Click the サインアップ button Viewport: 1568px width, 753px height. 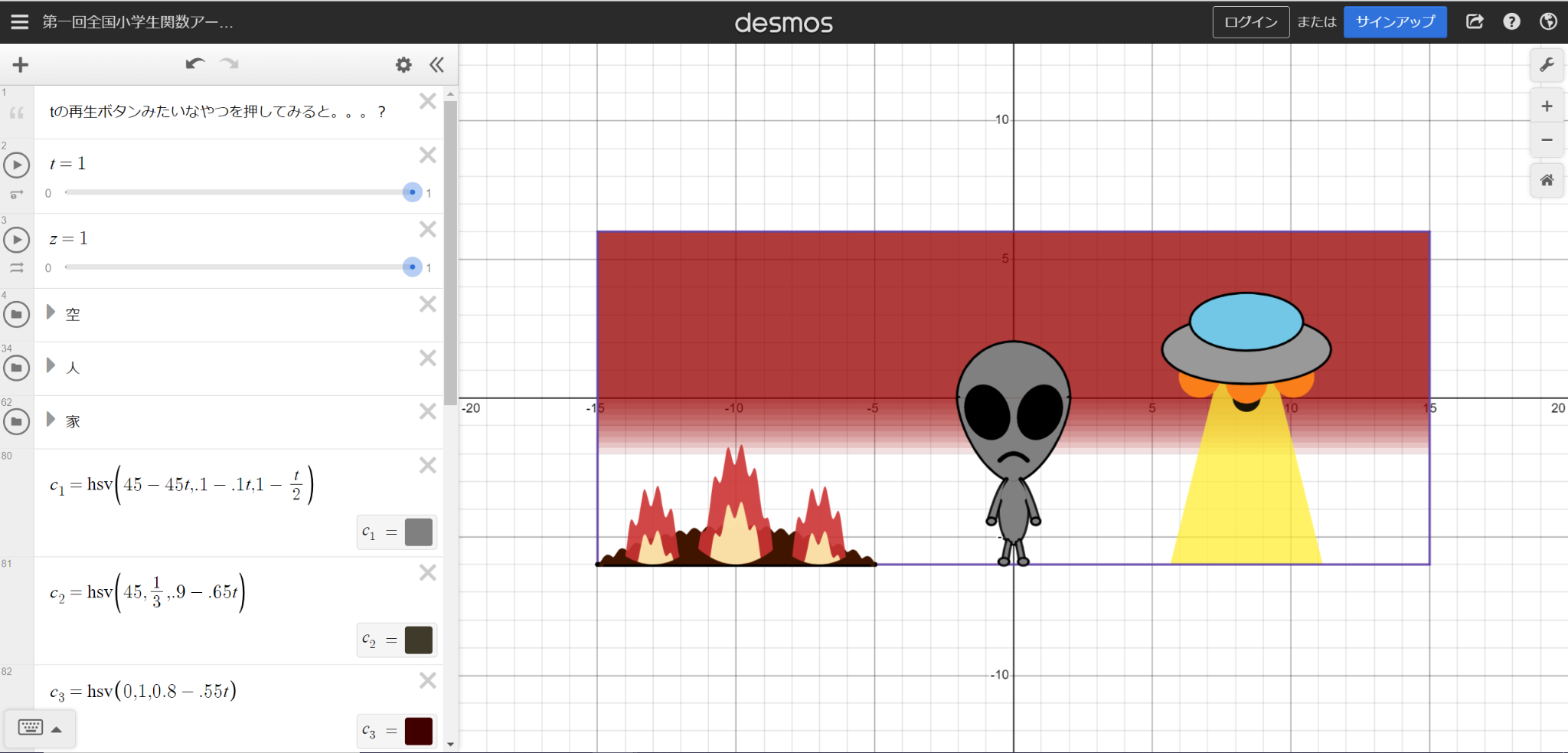1395,21
